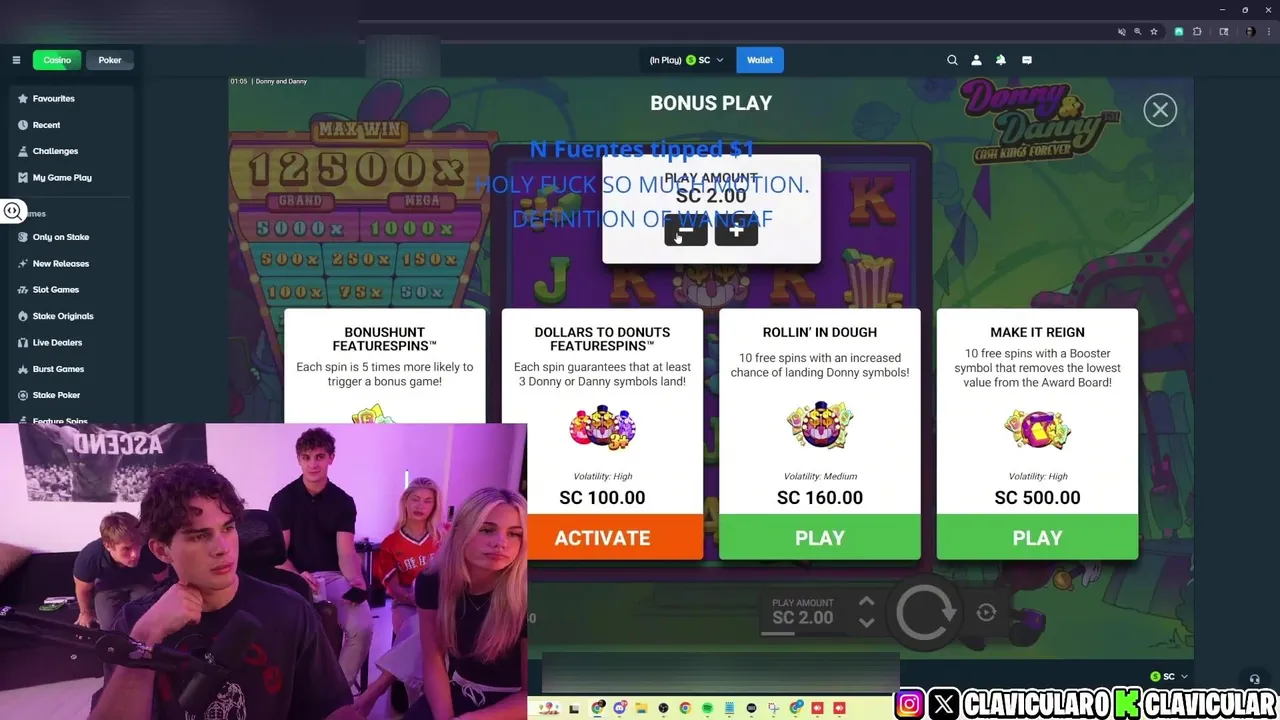Screen dimensions: 1280x720
Task: Click the Dollars to Donuts symbol image
Action: coord(602,428)
